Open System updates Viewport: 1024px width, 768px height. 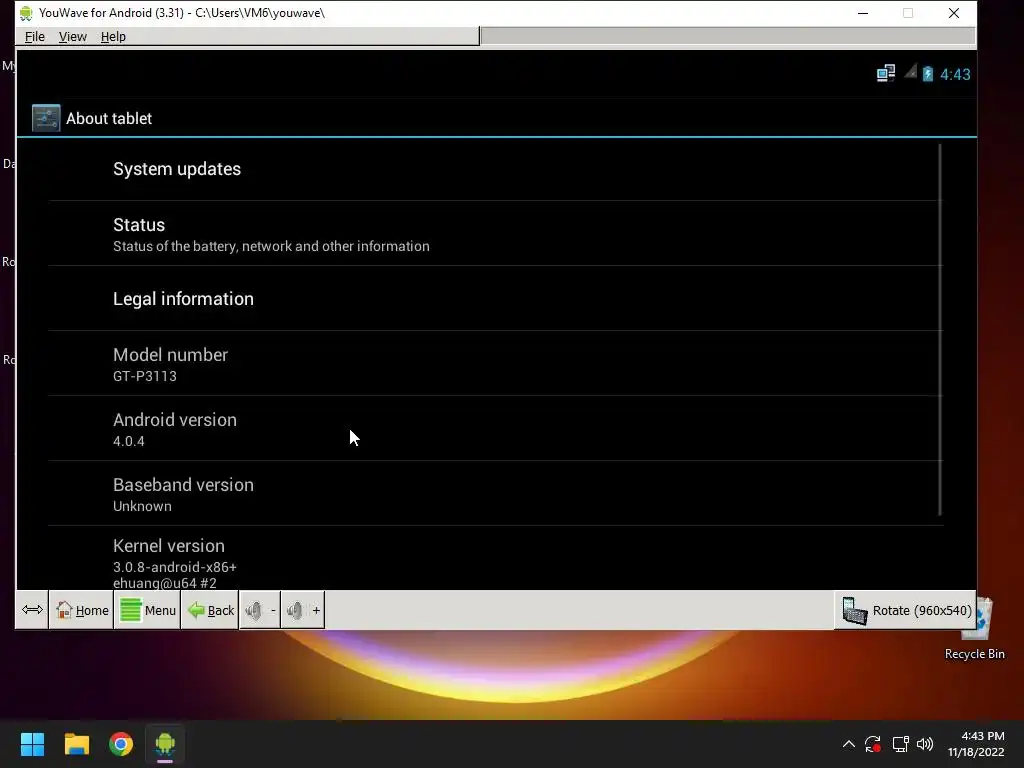coord(495,169)
